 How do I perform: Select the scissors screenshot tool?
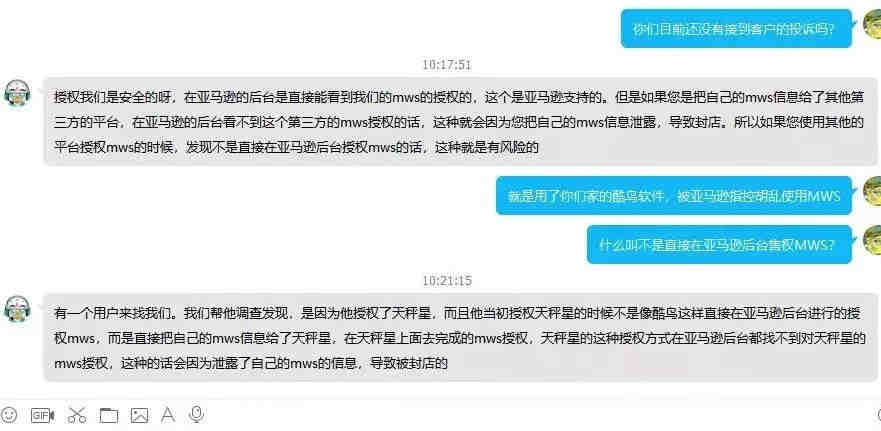[77, 415]
